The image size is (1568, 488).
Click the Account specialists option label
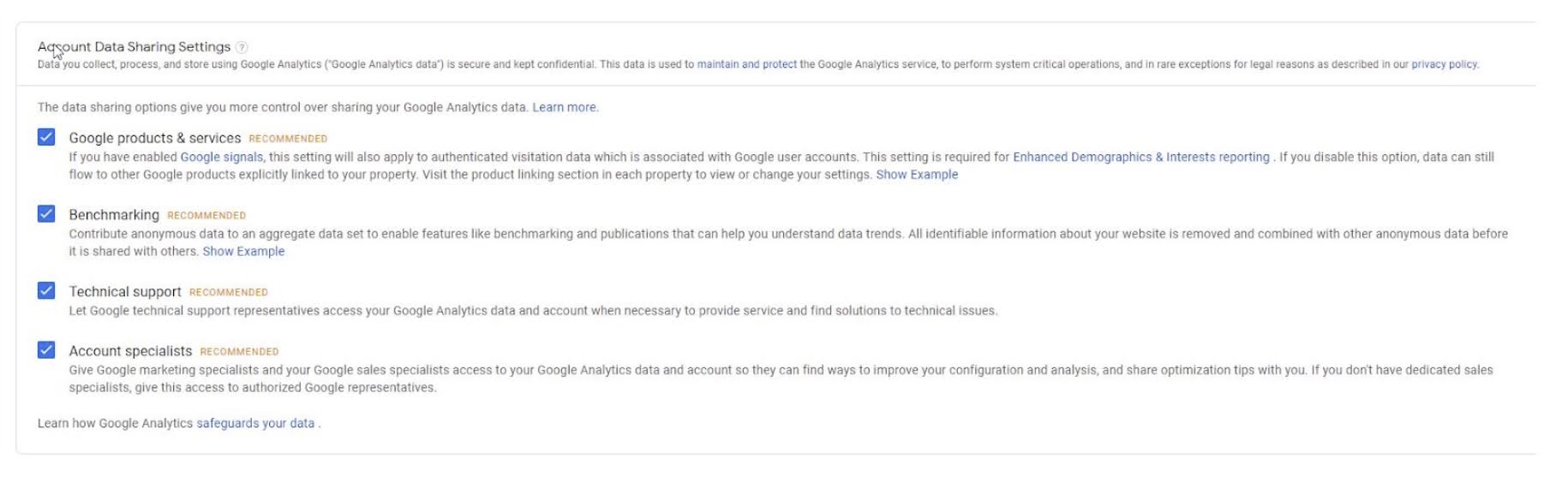click(130, 351)
